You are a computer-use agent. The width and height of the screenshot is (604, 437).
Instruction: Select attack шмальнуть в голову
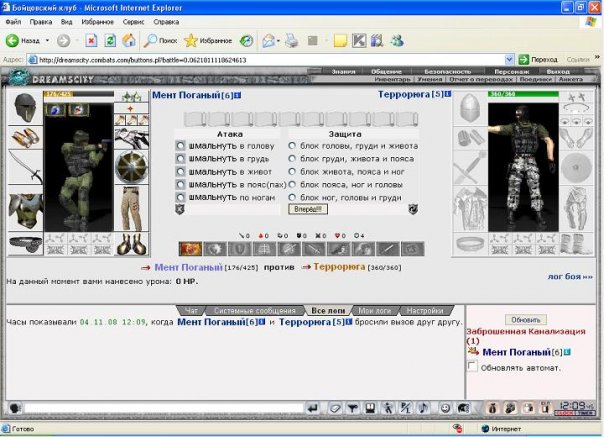point(180,146)
